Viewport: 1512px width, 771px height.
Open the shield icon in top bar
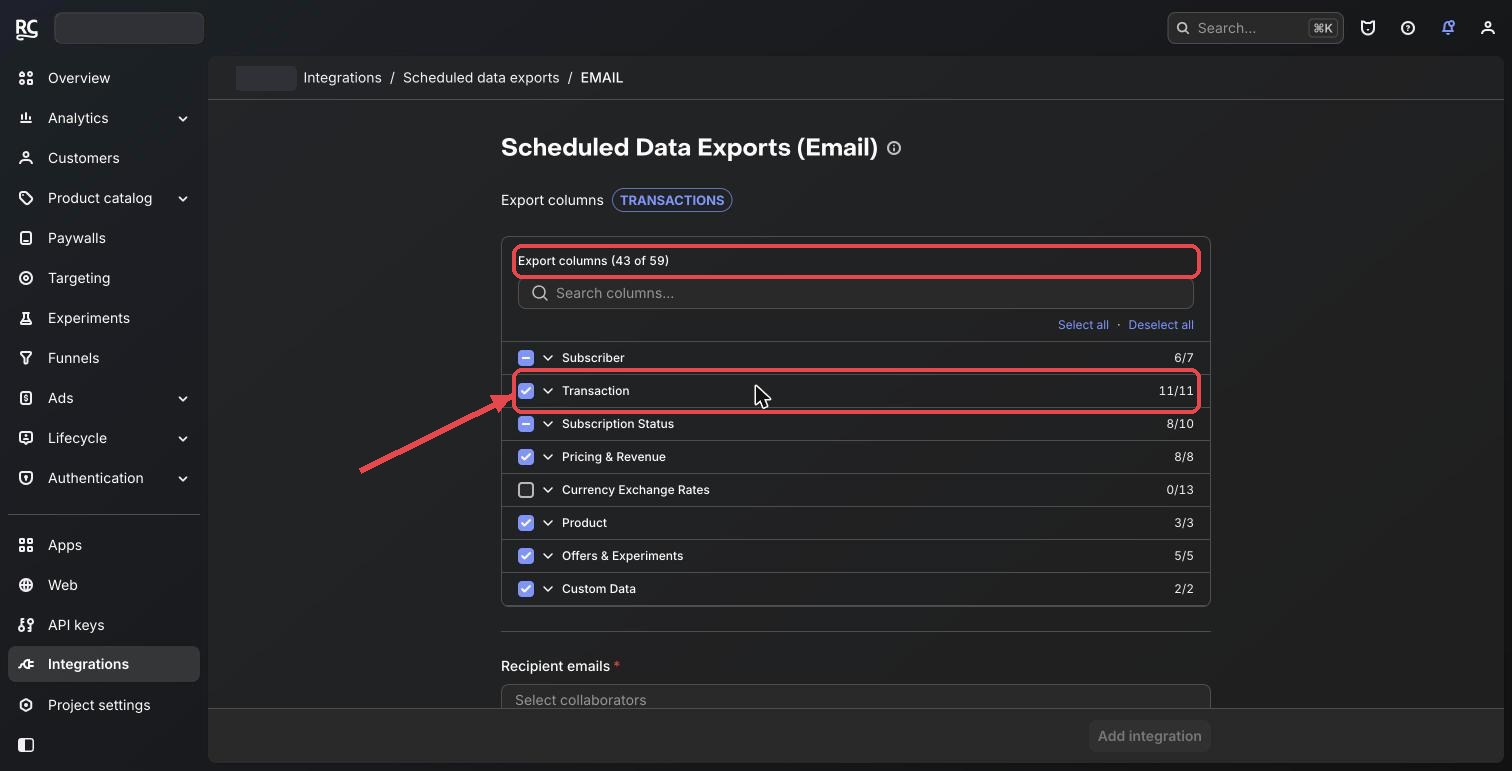(x=1368, y=28)
